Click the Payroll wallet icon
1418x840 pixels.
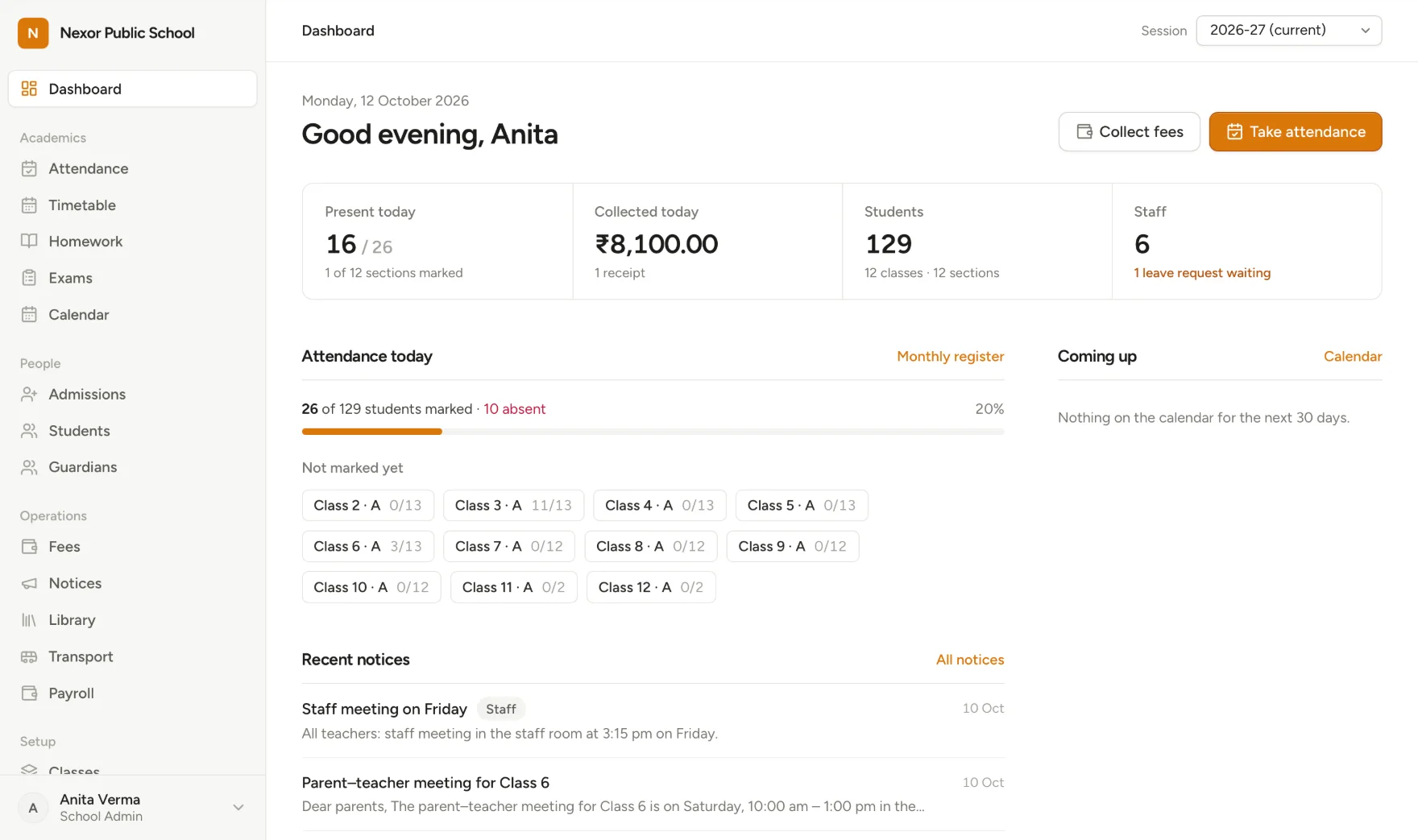[x=29, y=693]
